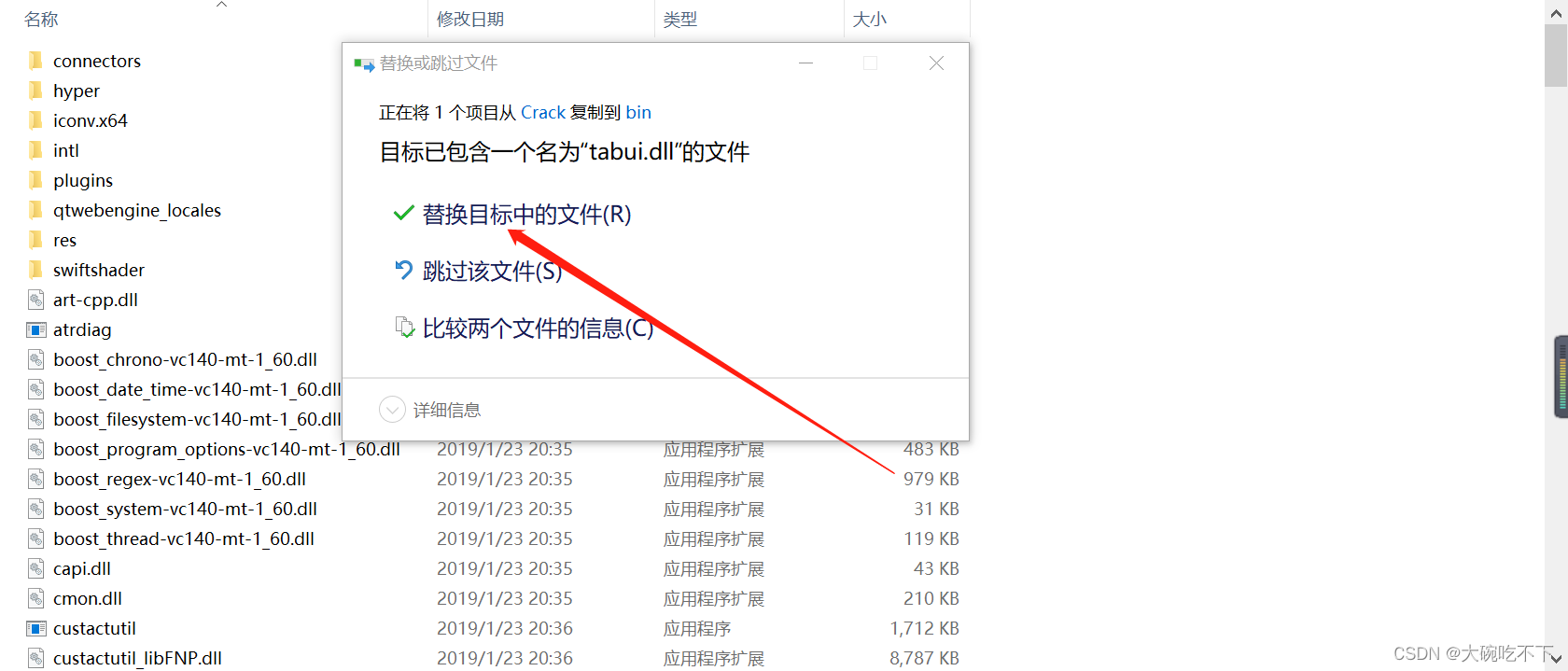Select the capi.dll file name
The width and height of the screenshot is (1568, 671).
[82, 568]
